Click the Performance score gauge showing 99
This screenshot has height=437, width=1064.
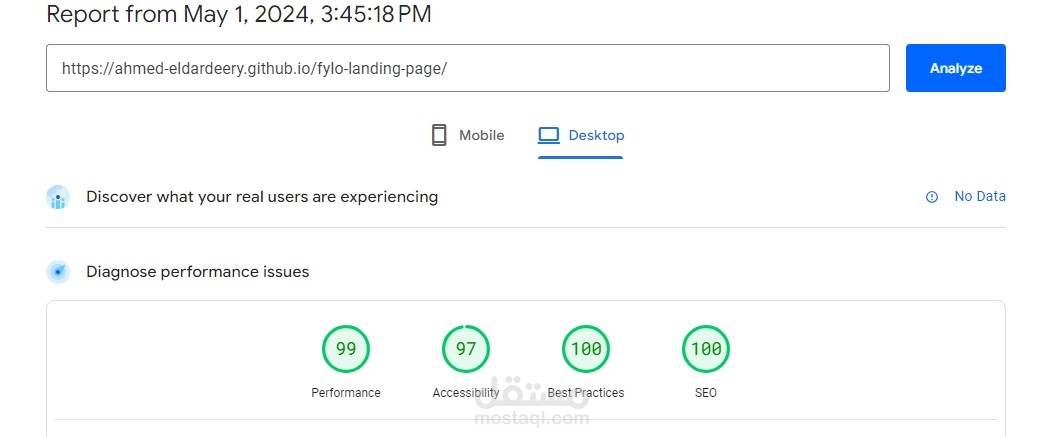click(x=346, y=349)
